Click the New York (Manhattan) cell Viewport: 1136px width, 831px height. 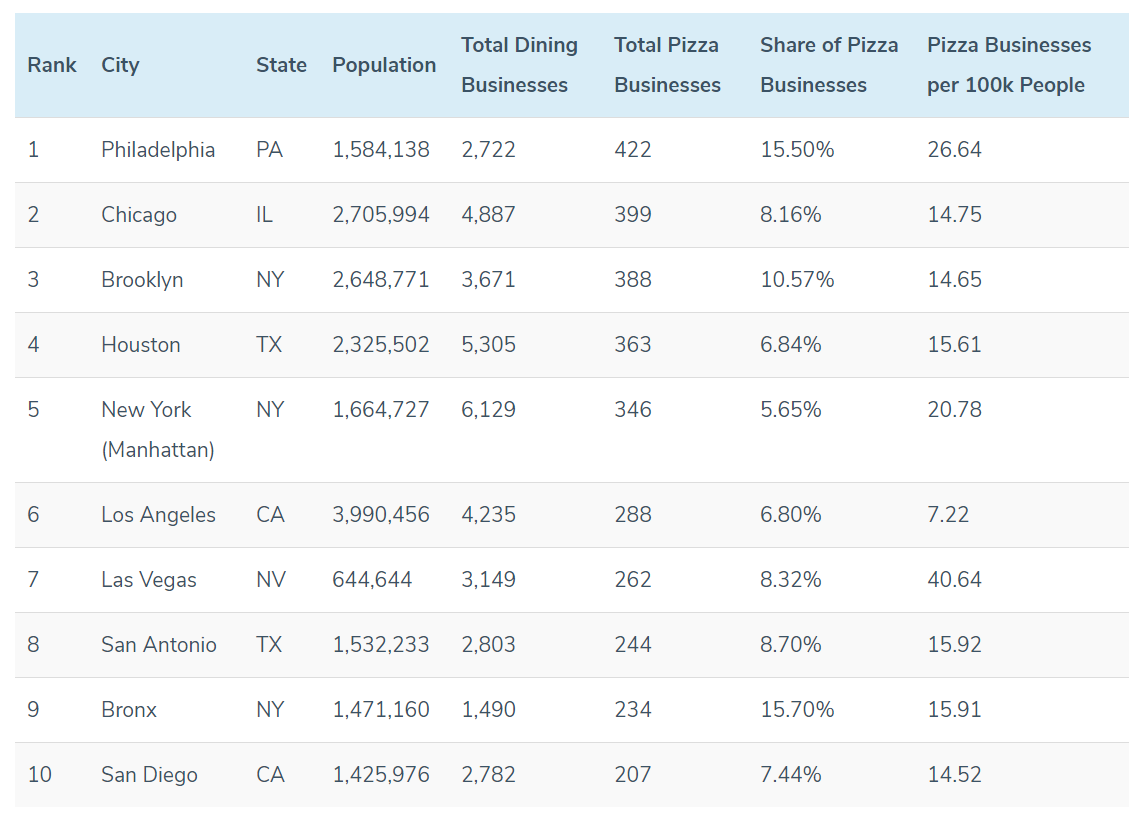tap(158, 429)
